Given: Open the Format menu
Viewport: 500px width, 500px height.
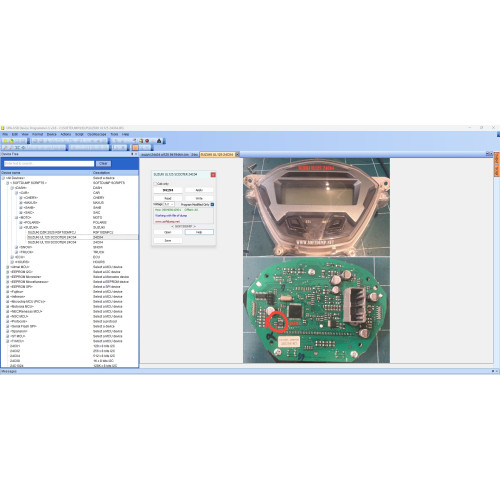Looking at the screenshot, I should 38,134.
